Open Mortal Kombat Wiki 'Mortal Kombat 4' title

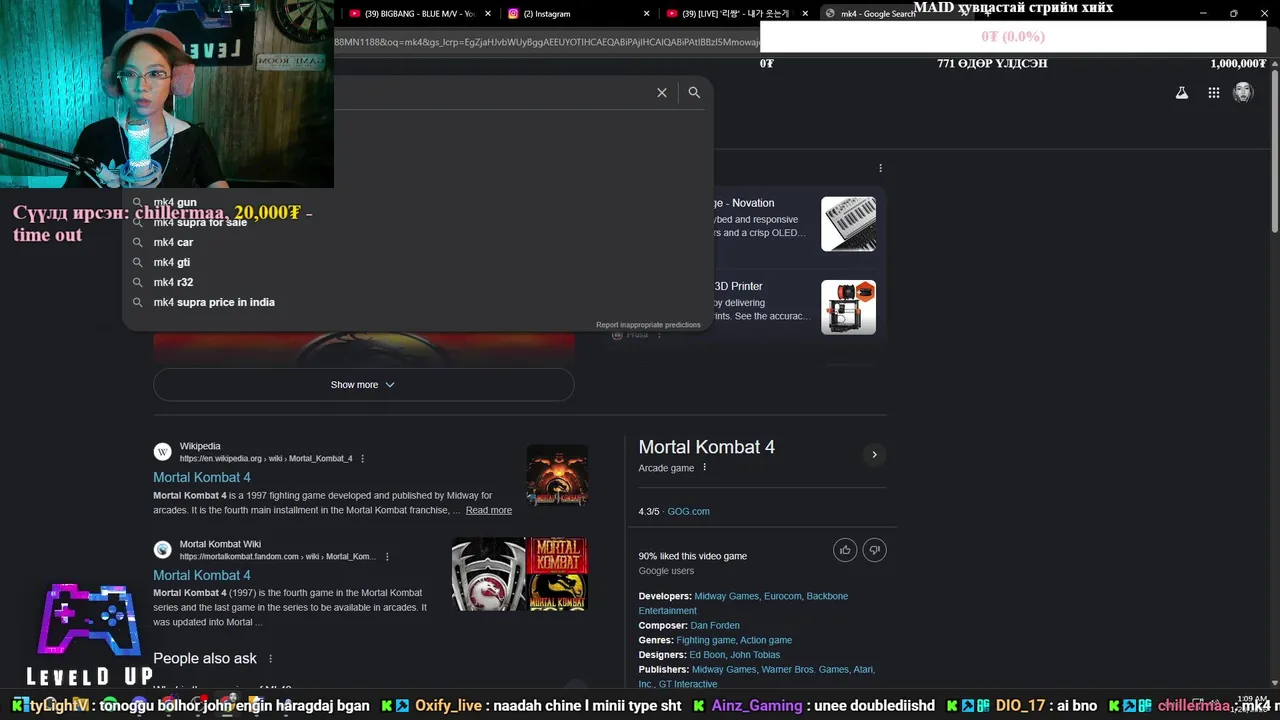point(202,575)
